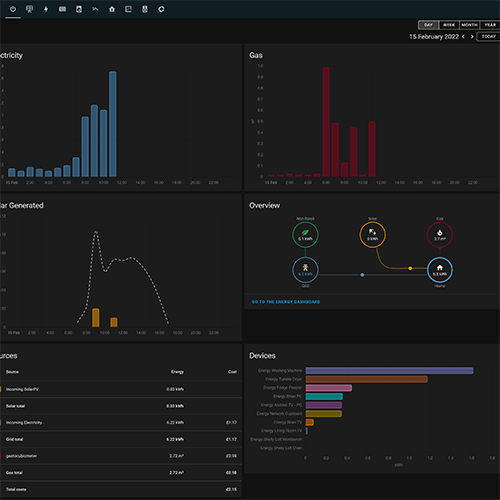Open the first dashboard tab with underlined icon
This screenshot has height=500, width=500.
click(13, 9)
